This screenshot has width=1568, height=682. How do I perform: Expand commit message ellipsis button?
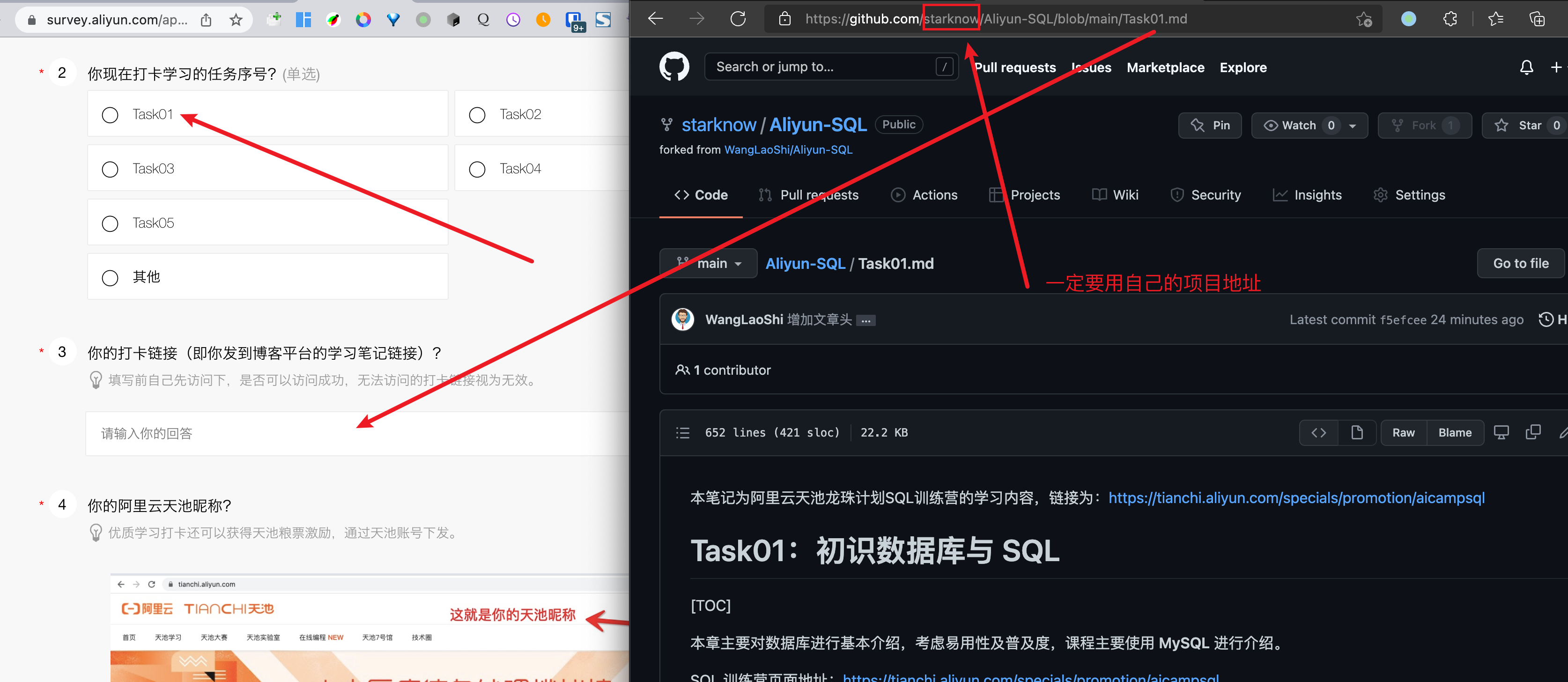(x=865, y=320)
